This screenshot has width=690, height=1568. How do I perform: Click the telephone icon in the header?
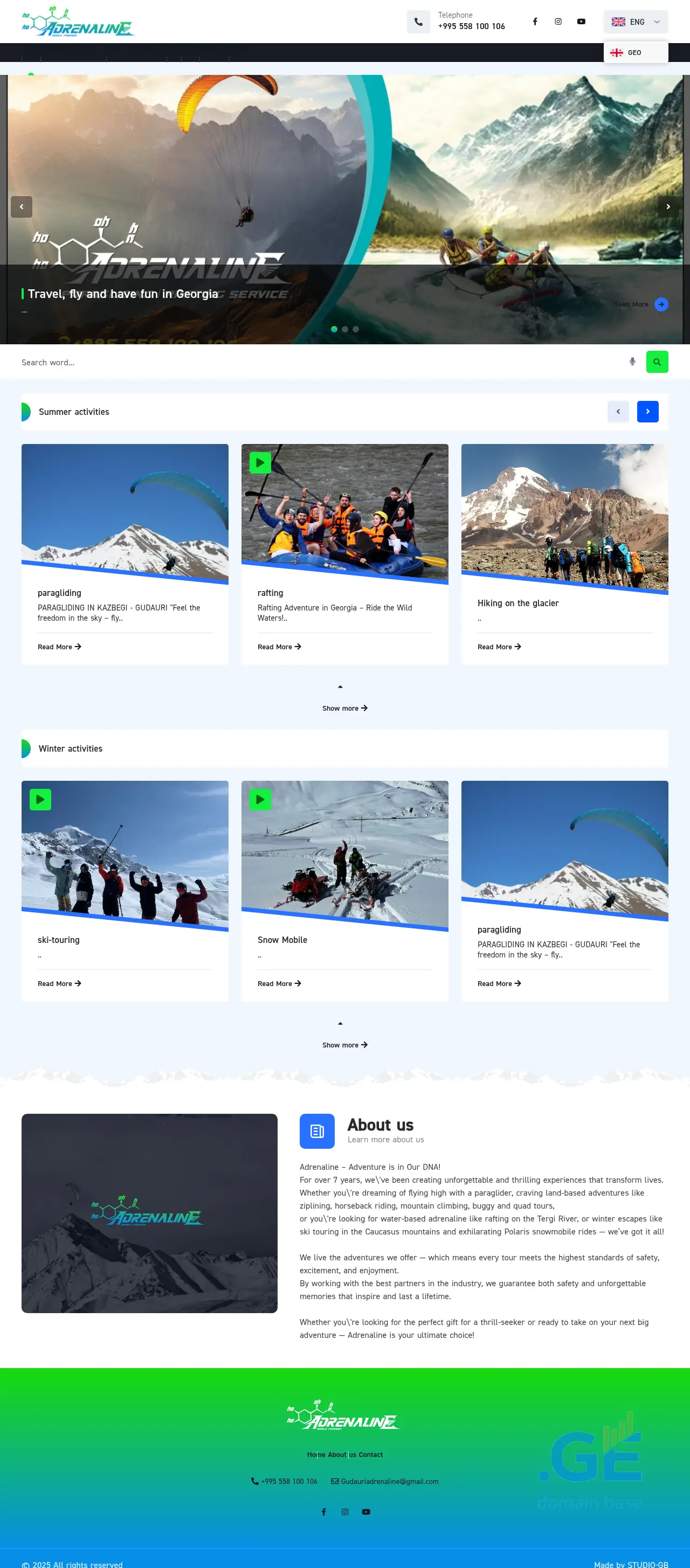pos(418,22)
